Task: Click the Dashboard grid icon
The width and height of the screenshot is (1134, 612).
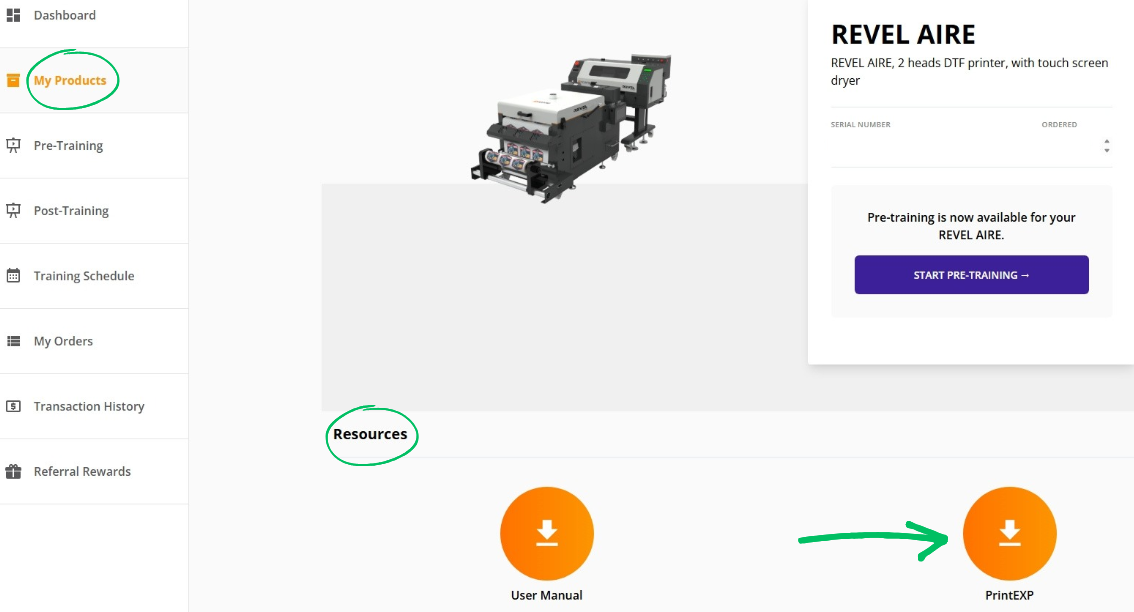Action: click(x=13, y=14)
